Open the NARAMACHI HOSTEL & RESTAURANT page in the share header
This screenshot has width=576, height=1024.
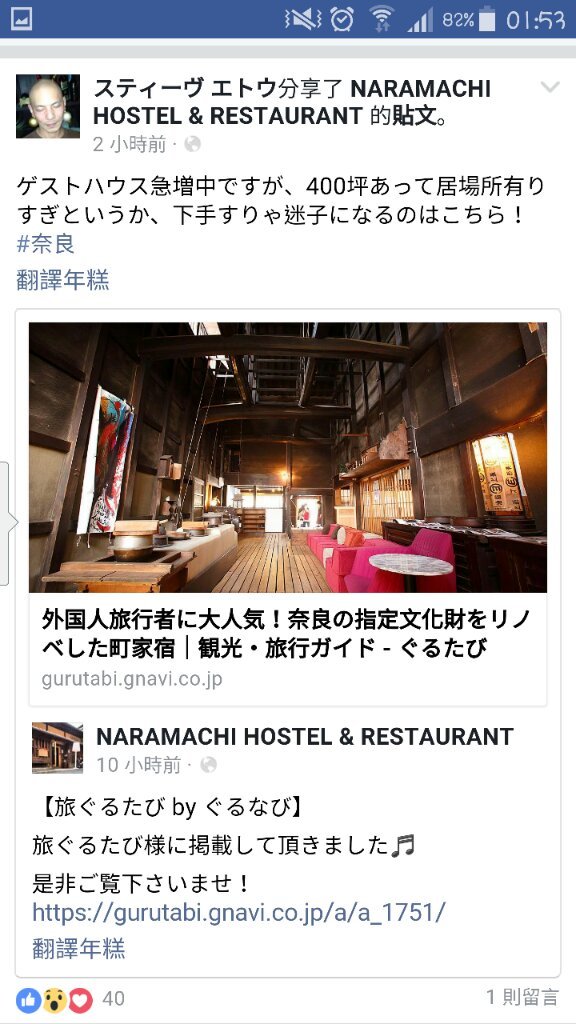click(x=292, y=102)
